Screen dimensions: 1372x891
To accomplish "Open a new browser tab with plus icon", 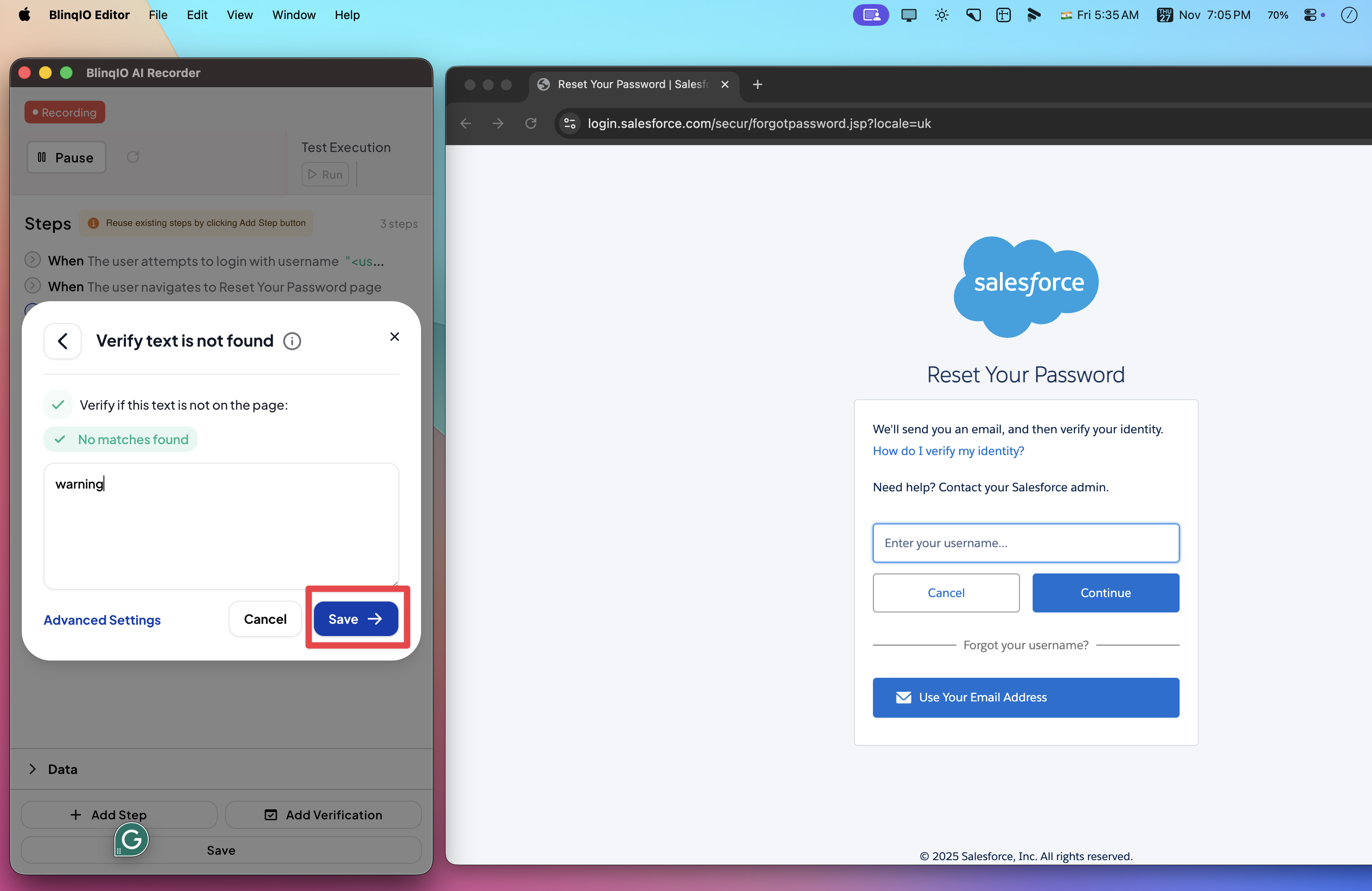I will [x=758, y=85].
